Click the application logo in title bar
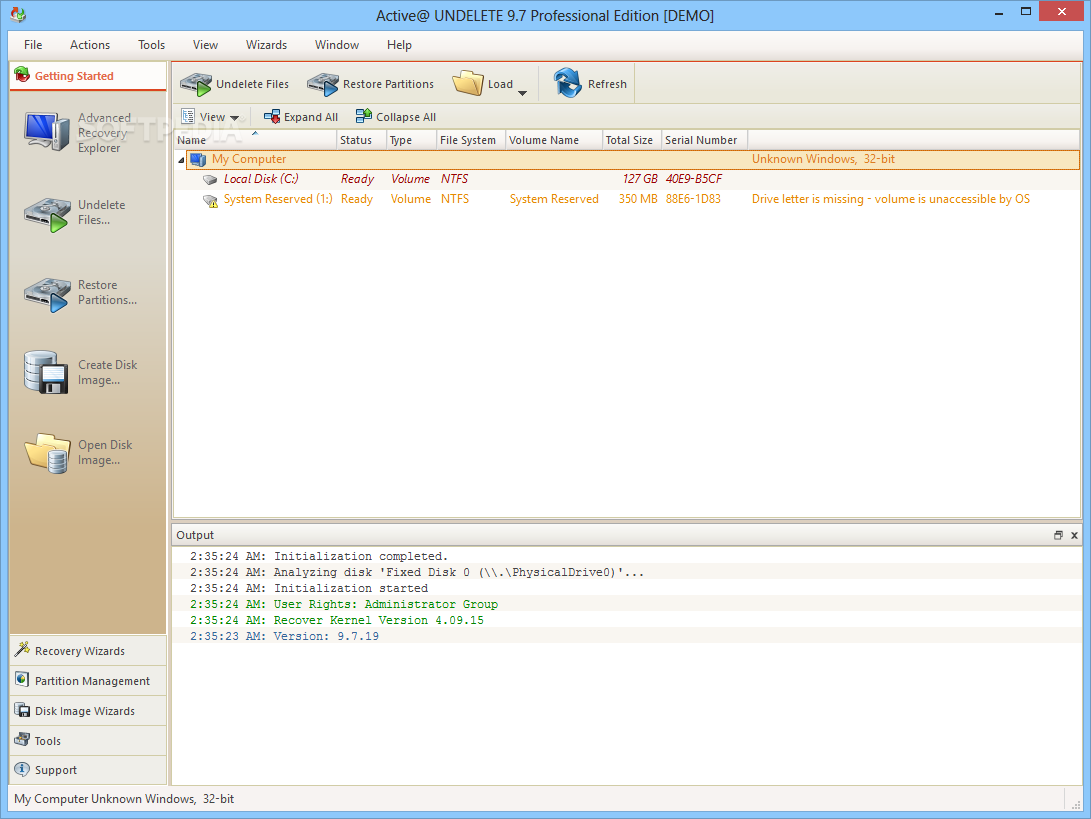The width and height of the screenshot is (1091, 819). 18,14
